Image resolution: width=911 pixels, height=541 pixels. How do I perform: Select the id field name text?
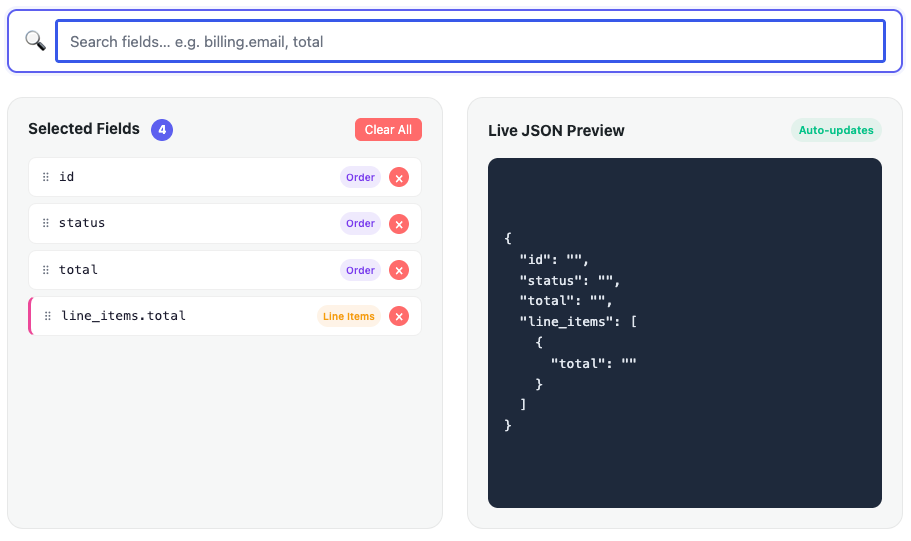[x=66, y=177]
